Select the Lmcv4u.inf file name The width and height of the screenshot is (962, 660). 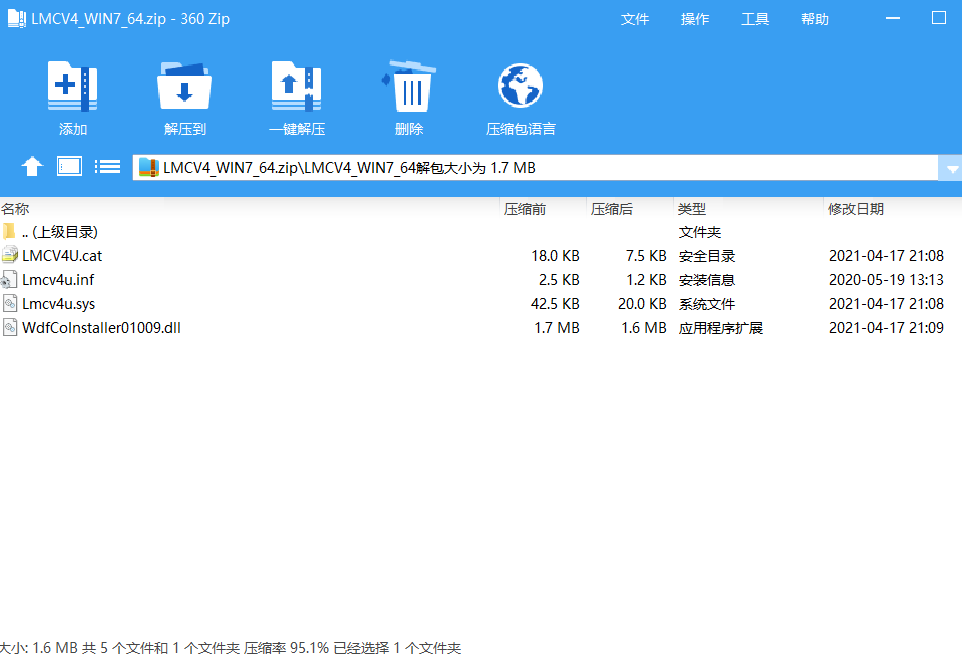[58, 280]
